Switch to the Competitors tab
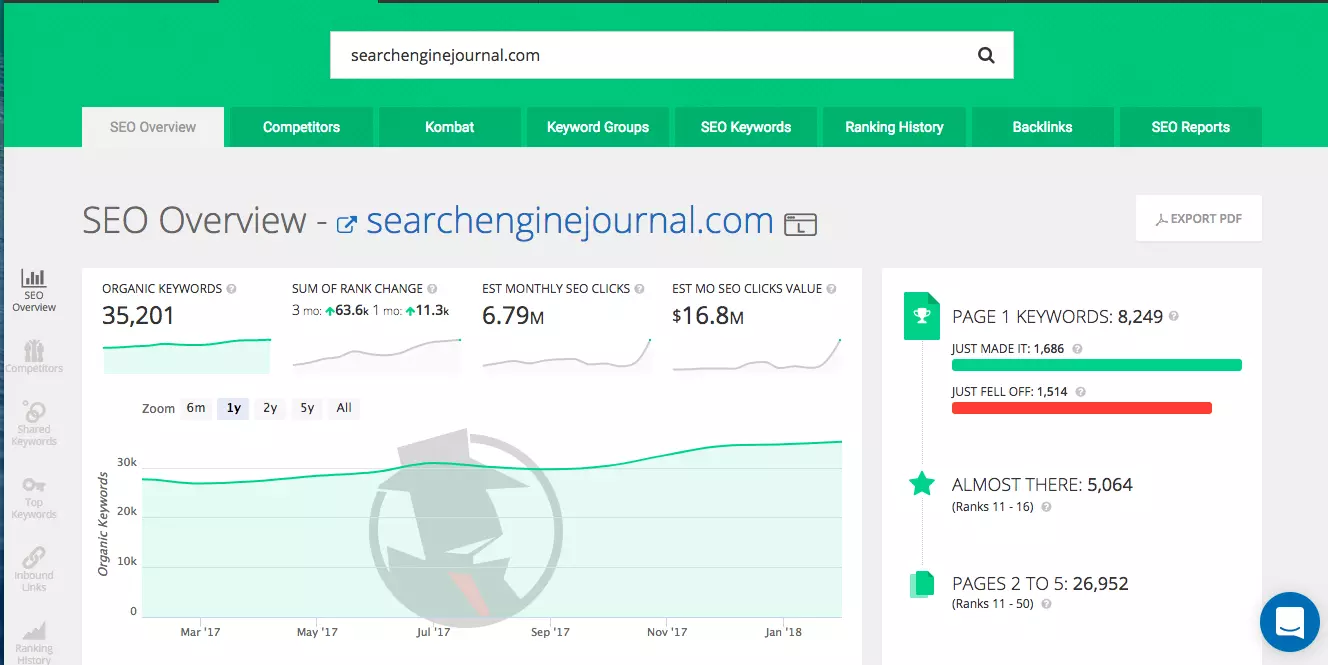The height and width of the screenshot is (665, 1328). [301, 127]
